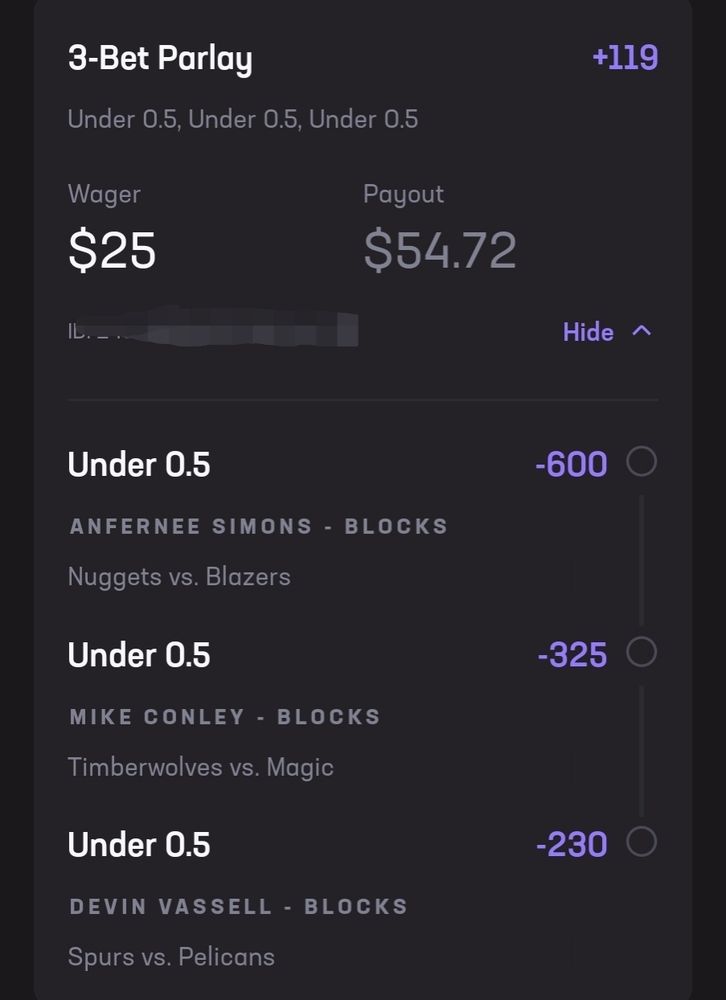Screen dimensions: 726x1000
Task: Open Devin Vassell - Blocks prop
Action: [x=238, y=907]
